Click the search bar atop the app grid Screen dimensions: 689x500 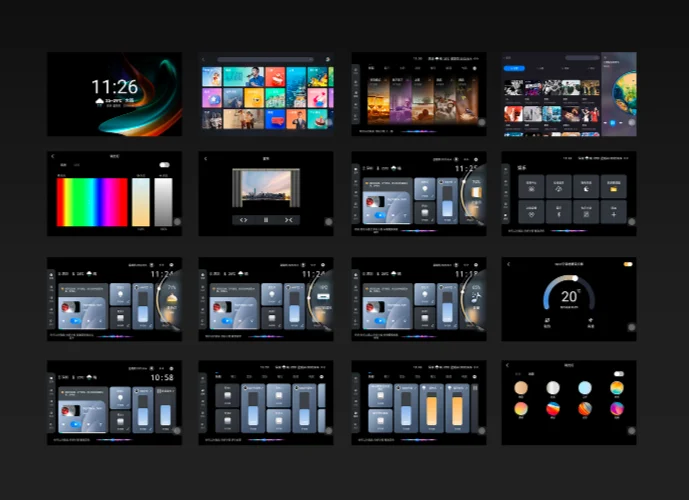265,59
